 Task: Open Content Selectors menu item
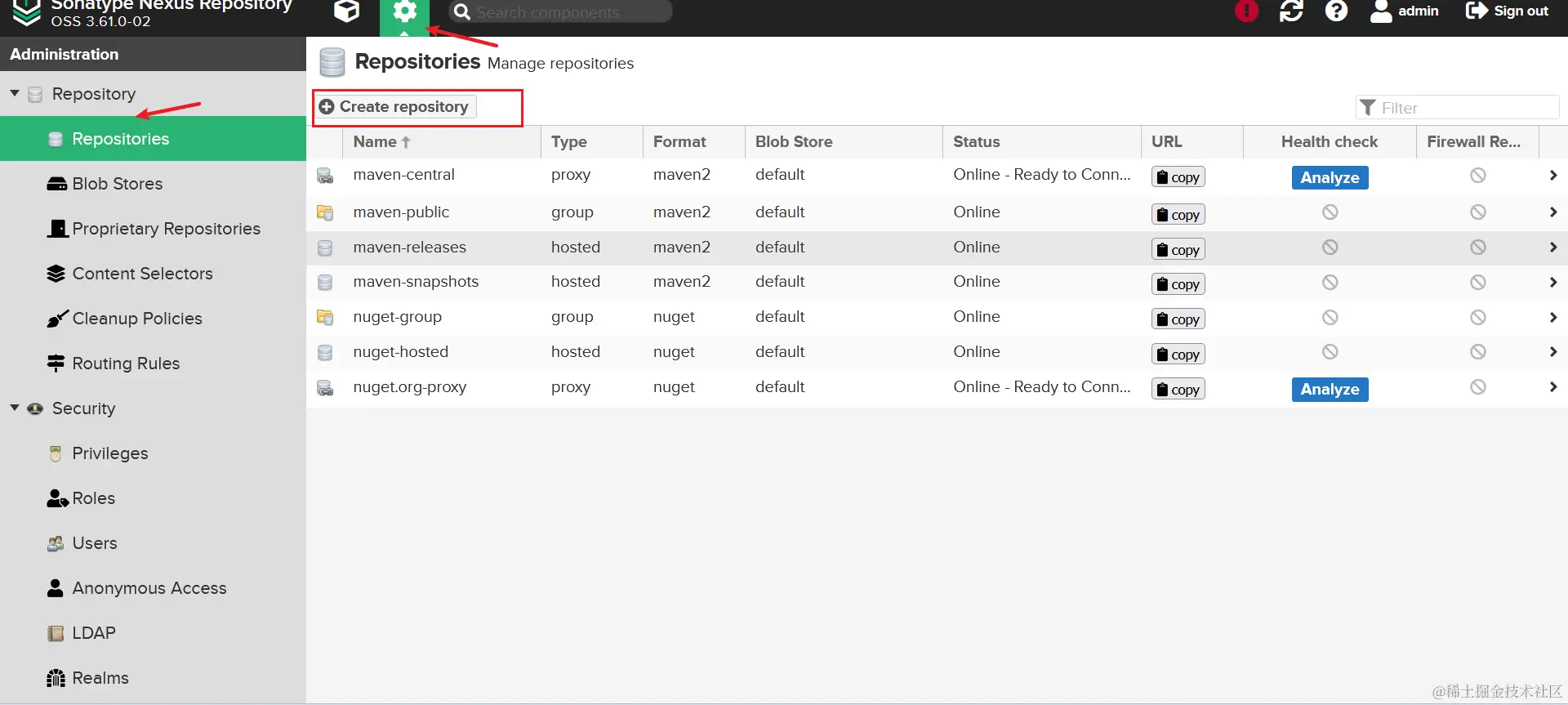coord(153,274)
